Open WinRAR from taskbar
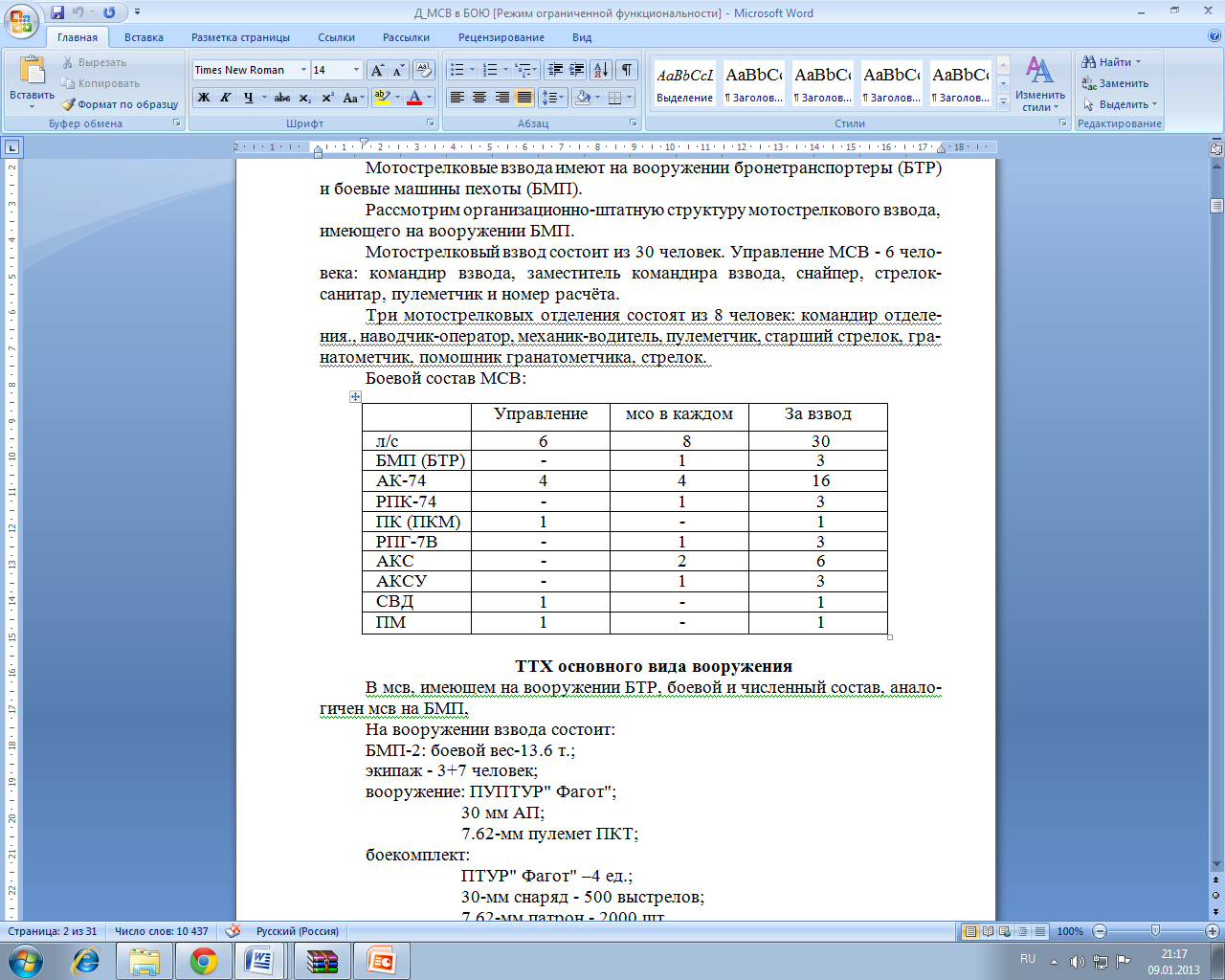The width and height of the screenshot is (1225, 980). [323, 961]
